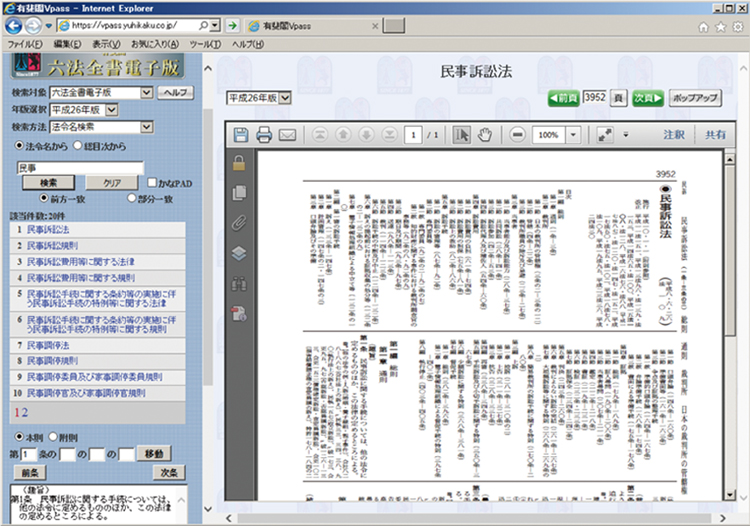Open the 検索対象 dropdown
The height and width of the screenshot is (526, 750).
point(147,92)
